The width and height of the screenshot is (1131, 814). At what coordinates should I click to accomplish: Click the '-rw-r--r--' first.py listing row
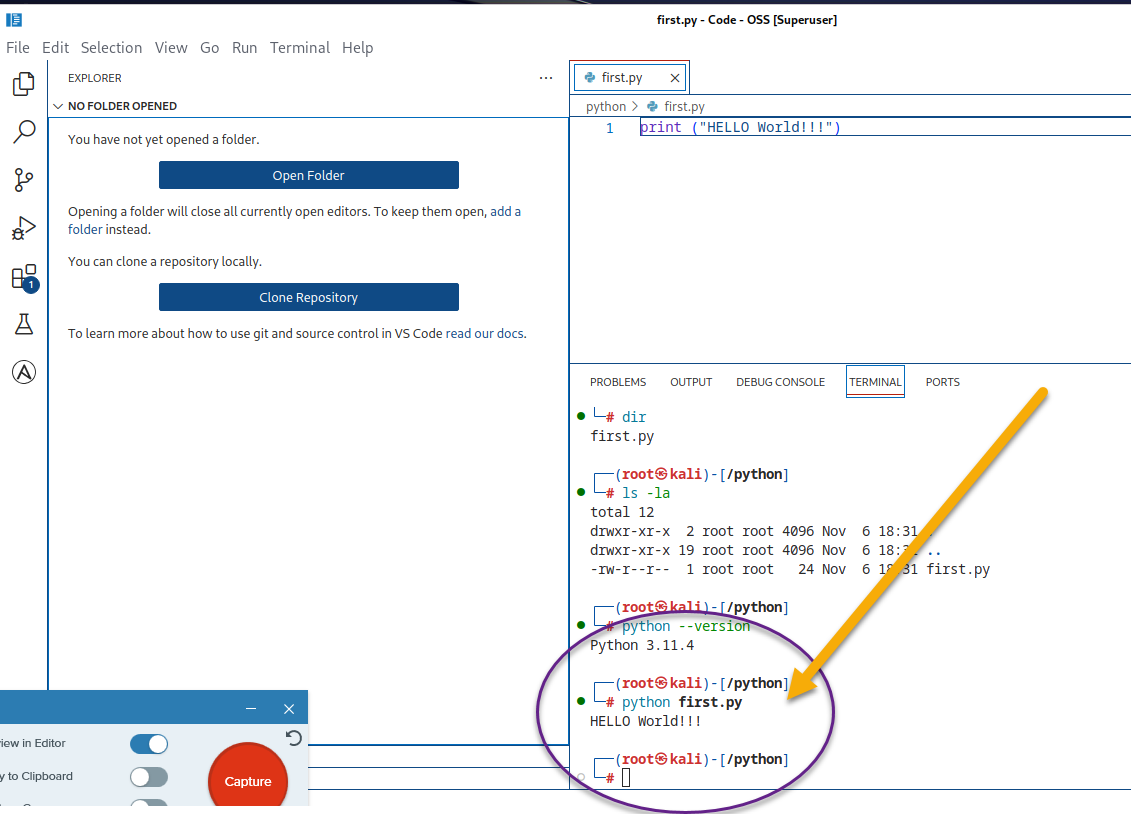(790, 570)
